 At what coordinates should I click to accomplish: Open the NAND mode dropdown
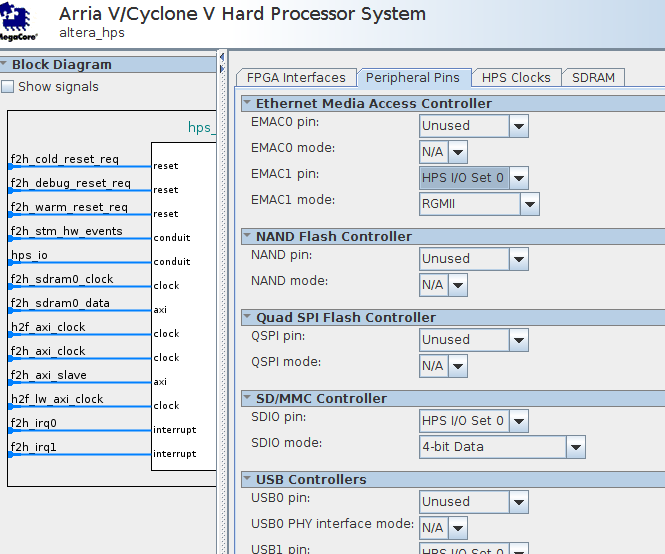tap(443, 285)
